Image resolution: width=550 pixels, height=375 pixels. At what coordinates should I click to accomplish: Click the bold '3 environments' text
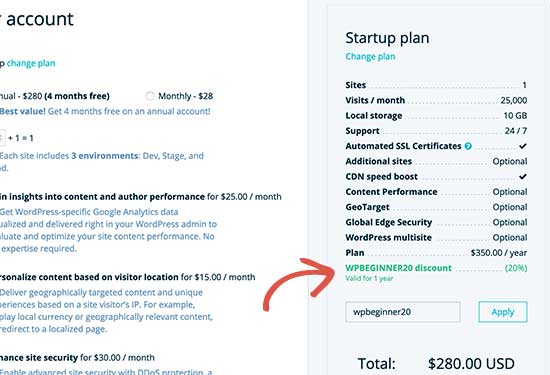click(x=105, y=156)
